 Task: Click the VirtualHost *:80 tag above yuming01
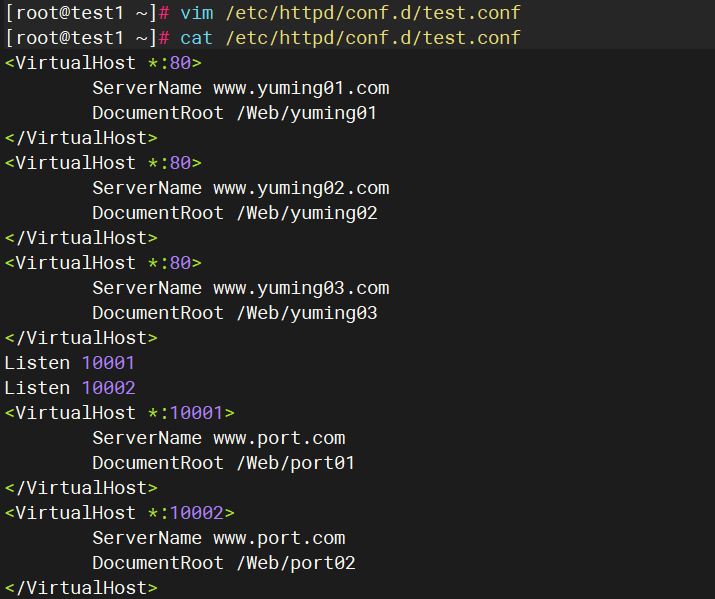click(x=103, y=63)
